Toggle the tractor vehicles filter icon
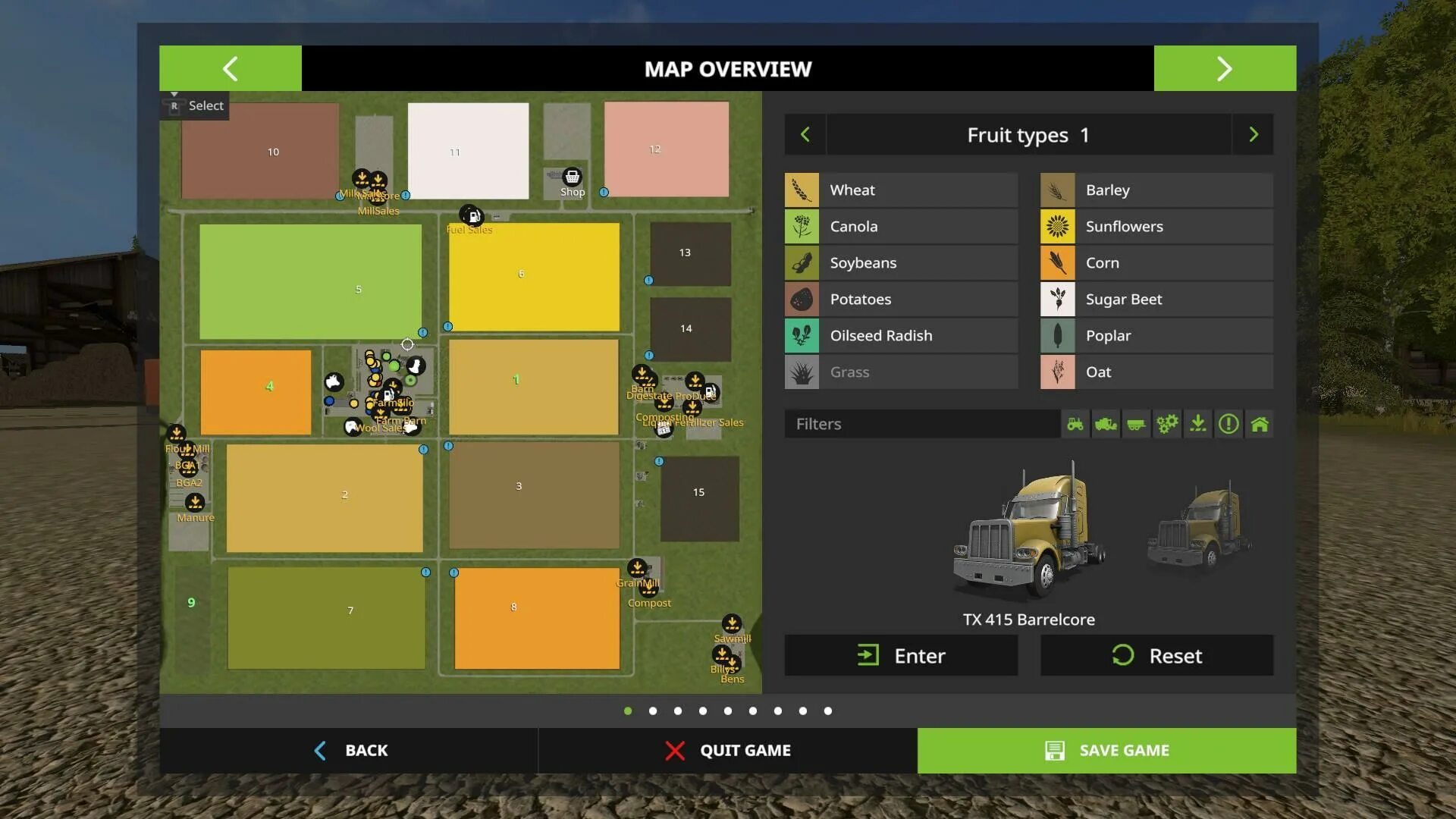This screenshot has width=1456, height=819. (x=1075, y=424)
